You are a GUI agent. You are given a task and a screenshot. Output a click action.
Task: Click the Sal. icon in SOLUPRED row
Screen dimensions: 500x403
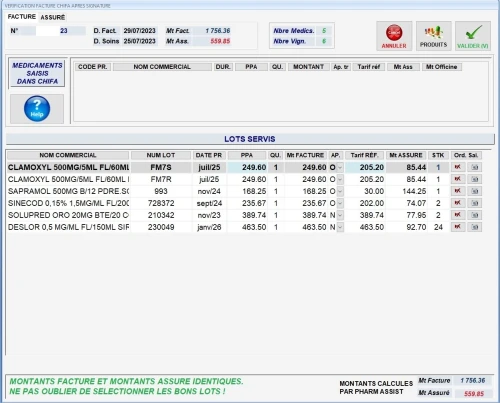pos(475,215)
